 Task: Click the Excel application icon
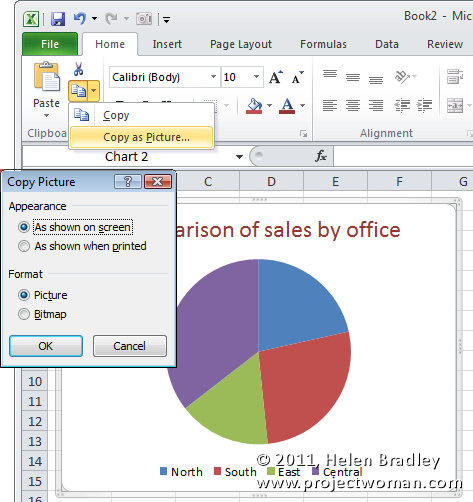[x=31, y=19]
